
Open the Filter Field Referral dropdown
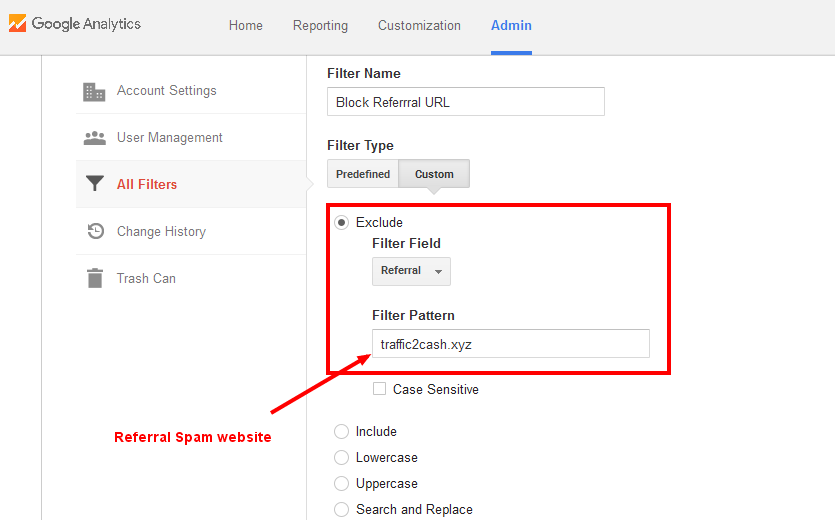pyautogui.click(x=411, y=271)
